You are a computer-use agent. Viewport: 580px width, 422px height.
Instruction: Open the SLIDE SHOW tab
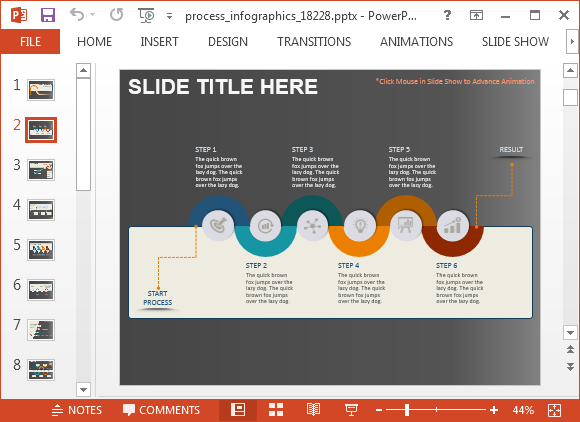[515, 41]
